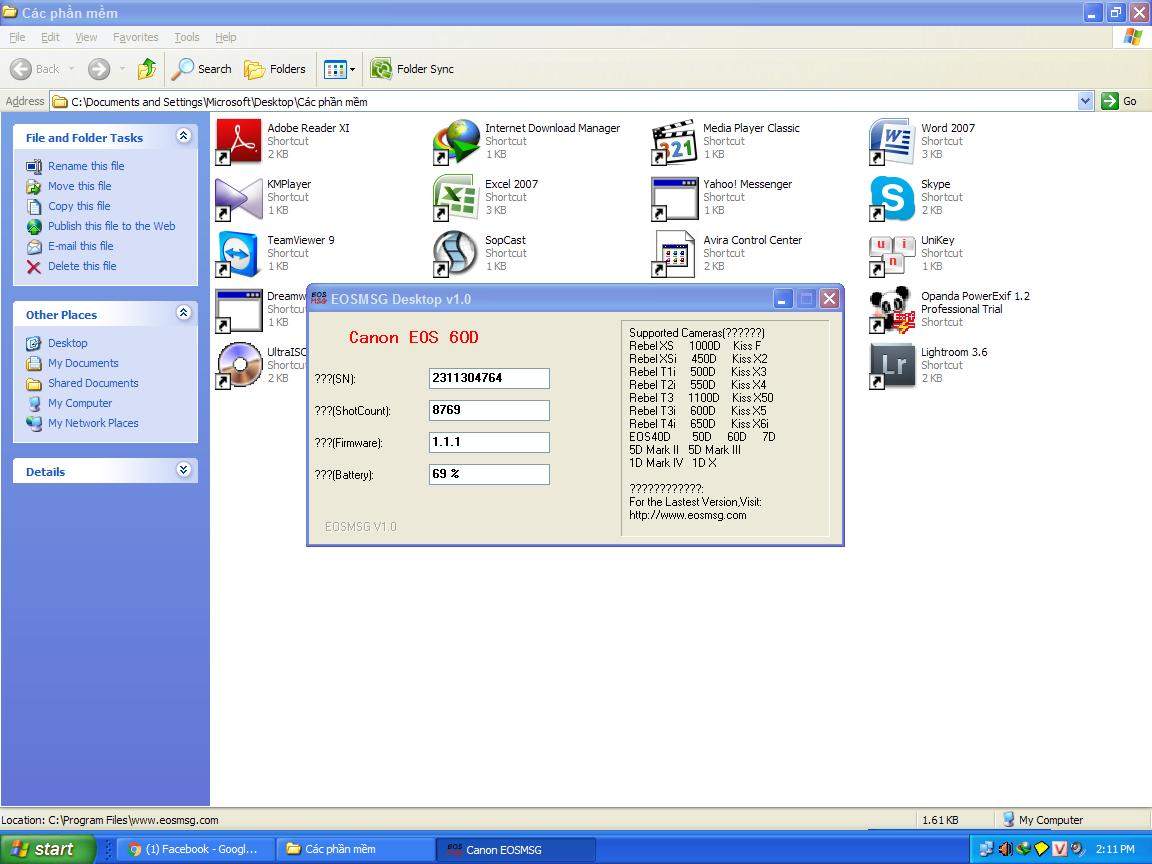
Task: Switch to Các phần mềm taskbar button
Action: click(356, 849)
